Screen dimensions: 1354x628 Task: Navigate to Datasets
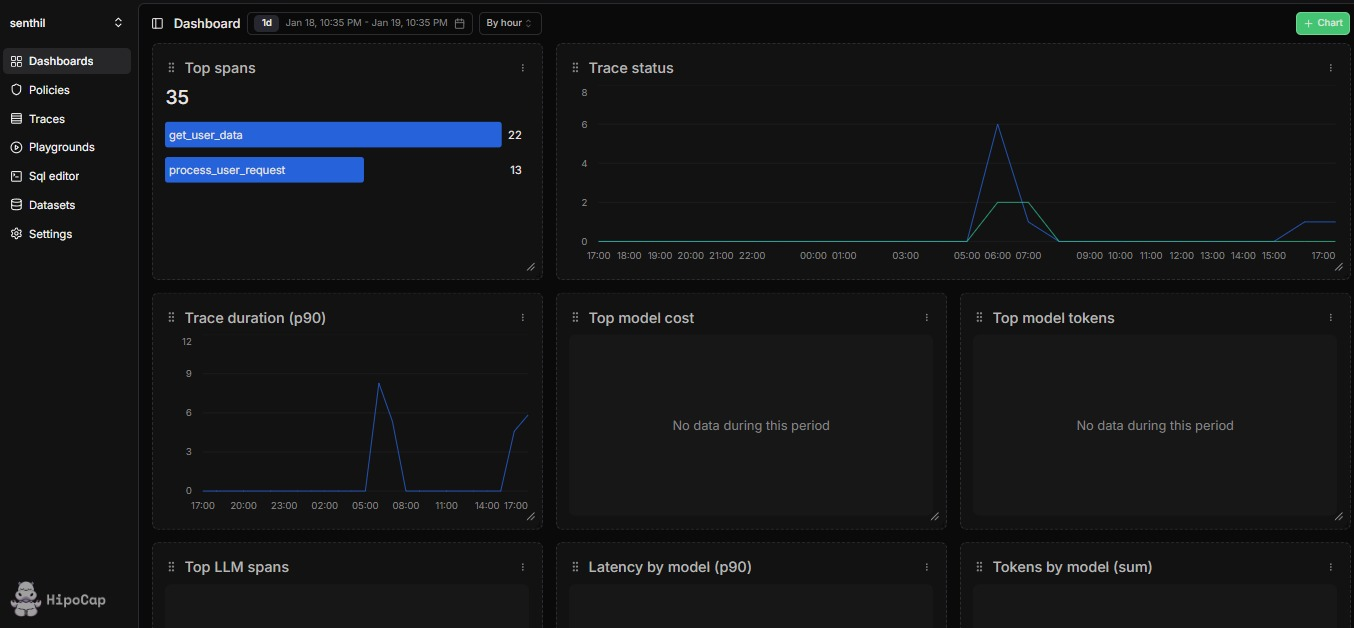[x=66, y=205]
